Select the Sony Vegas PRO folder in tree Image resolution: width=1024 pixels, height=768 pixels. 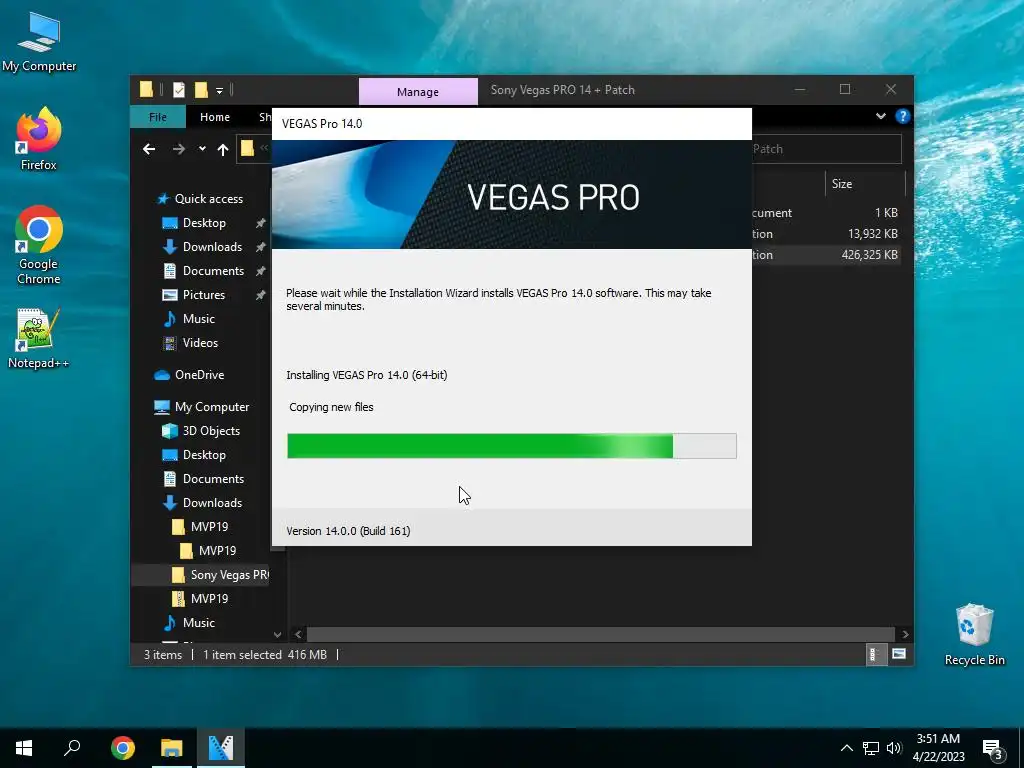pos(219,575)
